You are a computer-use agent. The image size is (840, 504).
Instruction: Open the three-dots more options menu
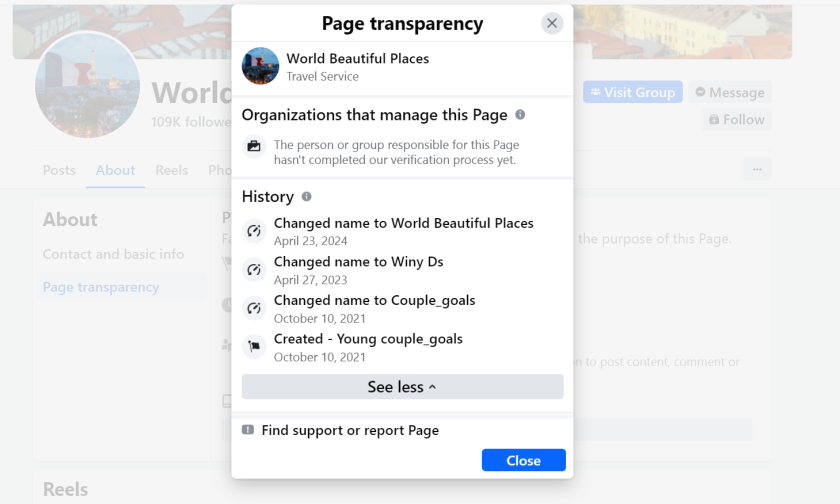pyautogui.click(x=757, y=169)
